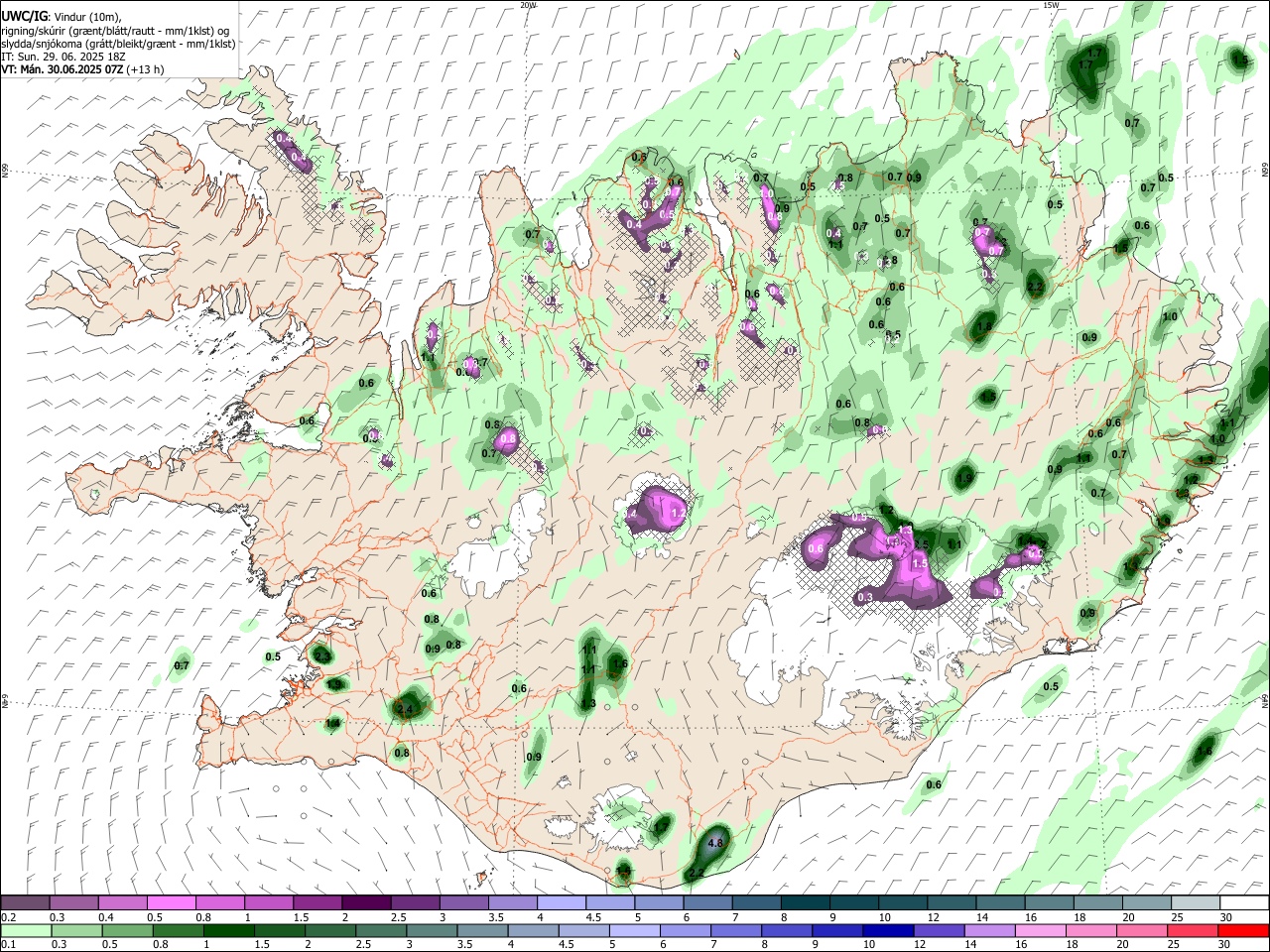Click the "0.3" value on the hatched glacier area

click(864, 597)
